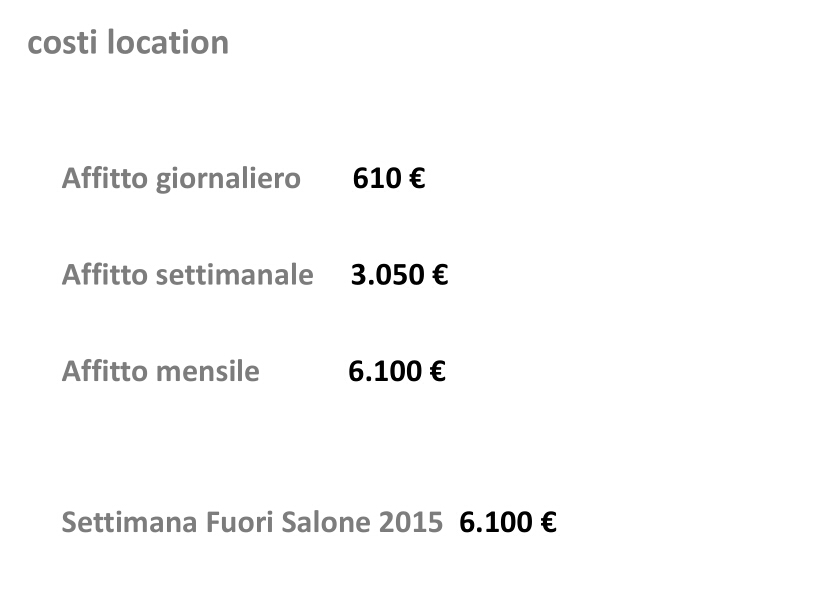
Task: Click the word "Fuori" in the last row
Action: (x=240, y=522)
